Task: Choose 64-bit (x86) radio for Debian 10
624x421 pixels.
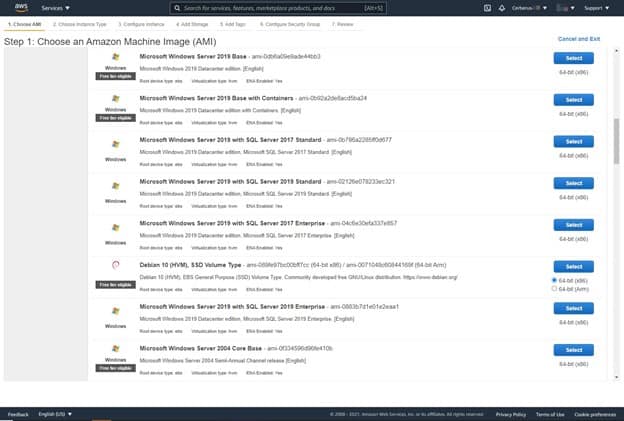Action: pyautogui.click(x=554, y=280)
